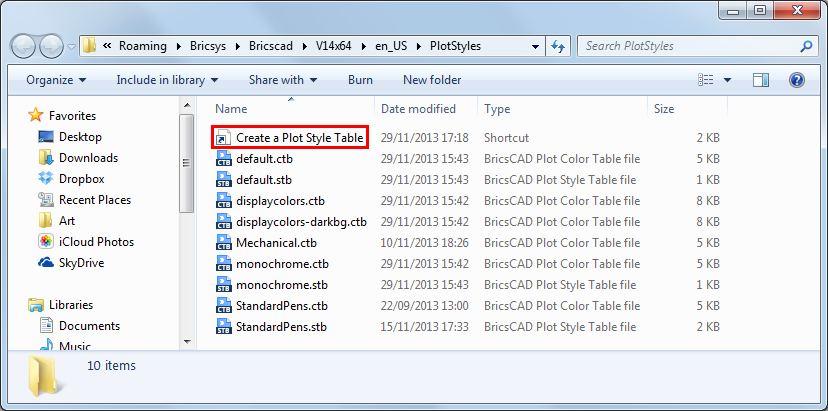828x411 pixels.
Task: Click the CTB icon of displaycolors.ctb
Action: point(224,201)
